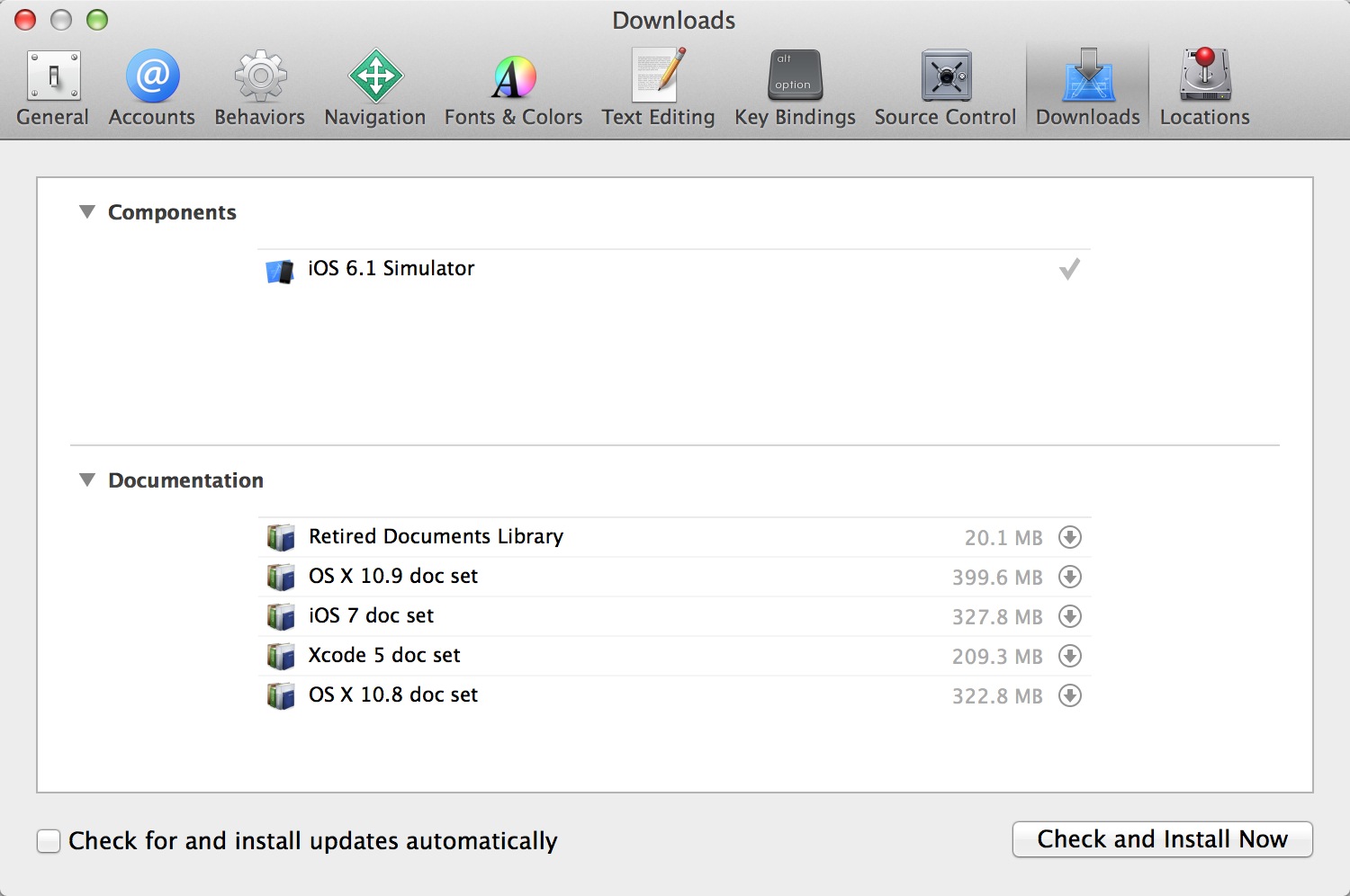Screen dimensions: 1350x896
Task: Select the OS X 10.8 doc set label
Action: (x=393, y=694)
